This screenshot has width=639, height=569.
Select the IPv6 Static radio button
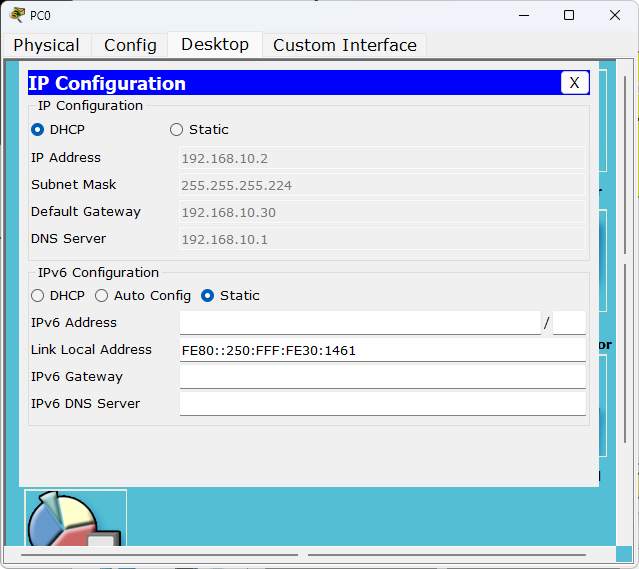point(207,296)
